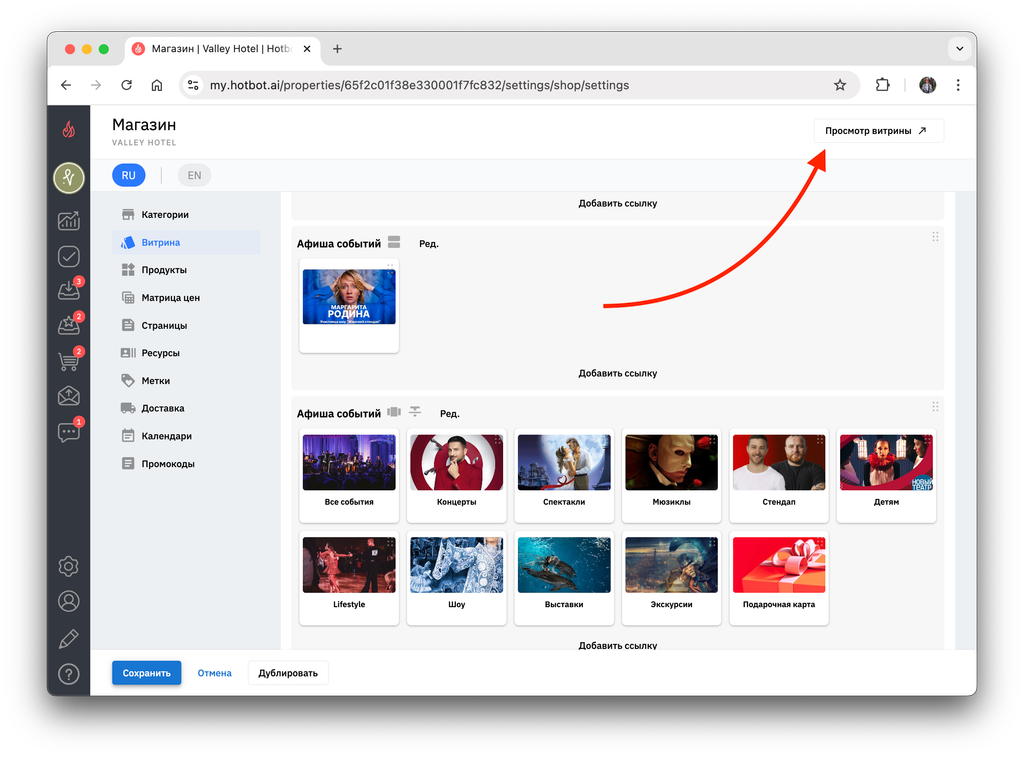Viewport: 1024px width, 758px height.
Task: Switch to the RU language toggle
Action: 129,175
